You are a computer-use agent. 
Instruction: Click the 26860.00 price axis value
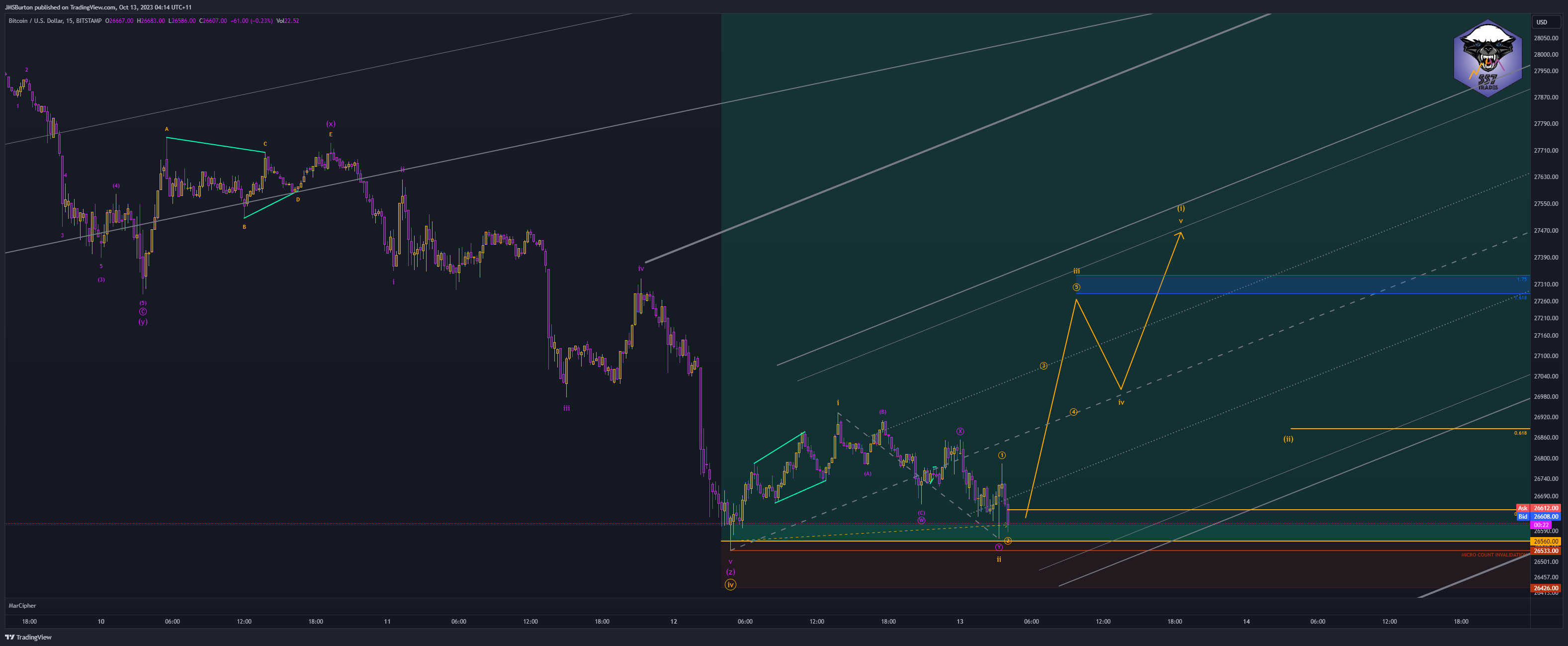[1546, 437]
